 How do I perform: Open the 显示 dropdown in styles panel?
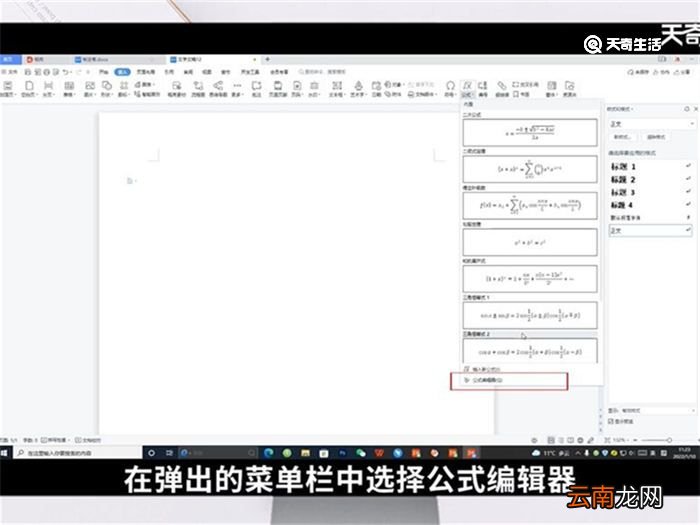[658, 410]
